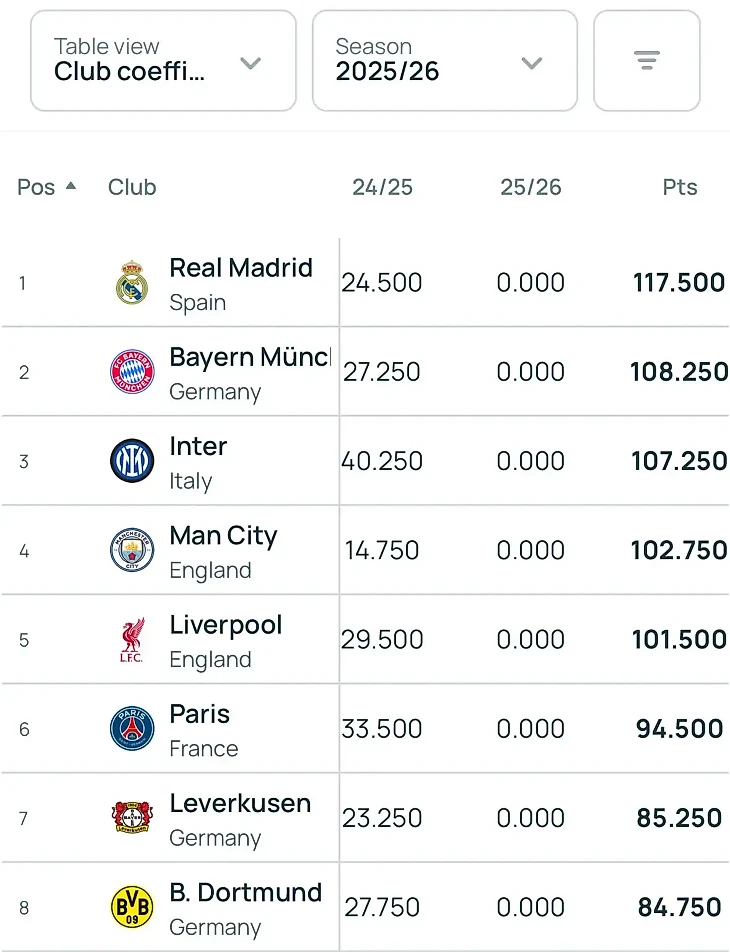730x952 pixels.
Task: Open the Table view dropdown
Action: coord(163,61)
